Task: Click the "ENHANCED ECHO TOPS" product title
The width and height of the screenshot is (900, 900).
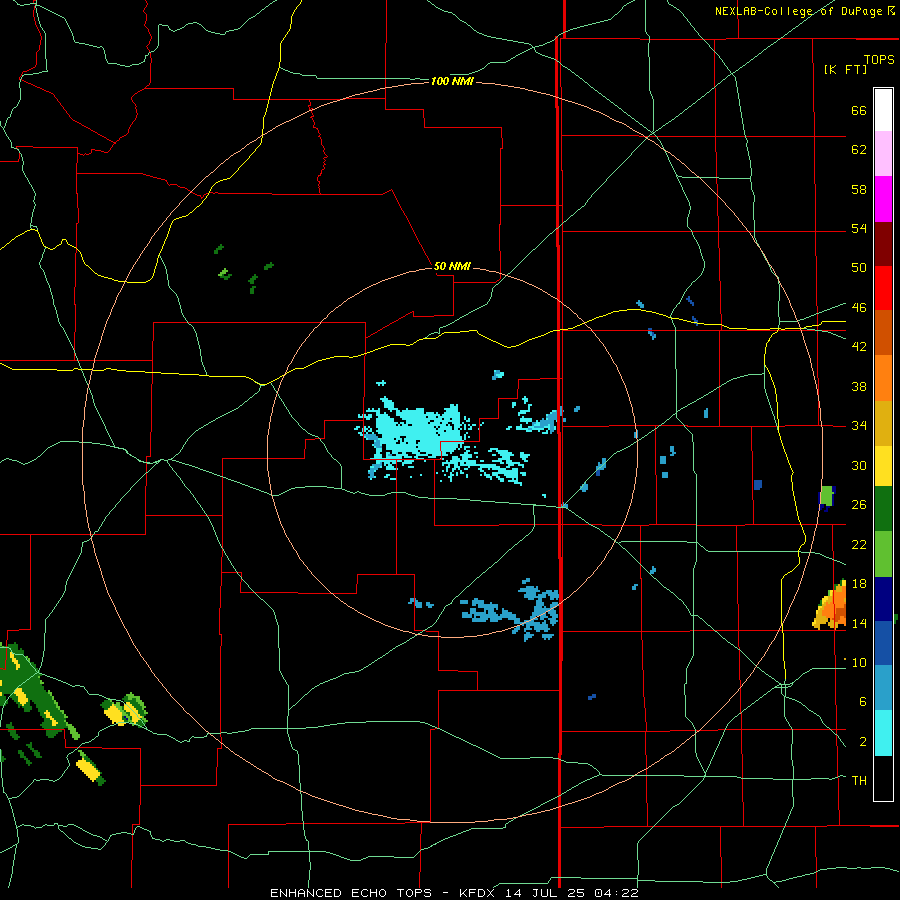Action: [x=351, y=893]
